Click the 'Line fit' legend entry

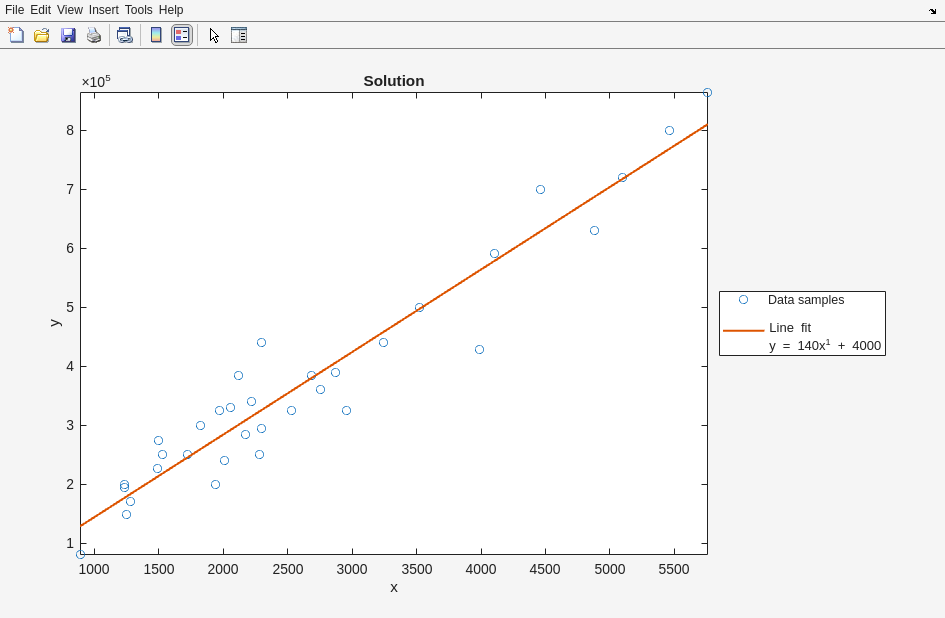[x=789, y=328]
